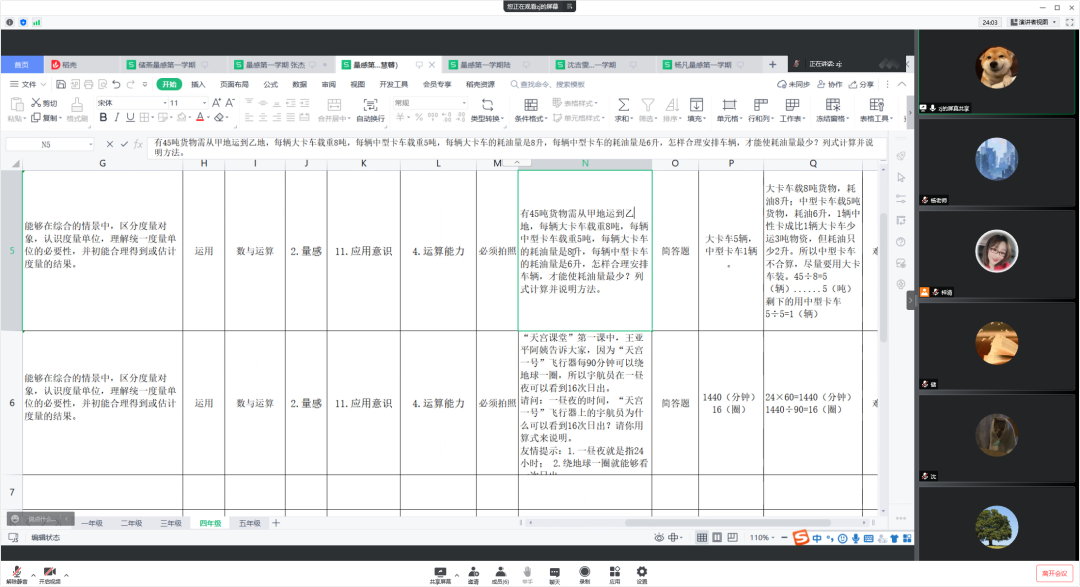Open the Data (数据) ribbon tab
Screen dimensions: 1080x587
[x=300, y=84]
